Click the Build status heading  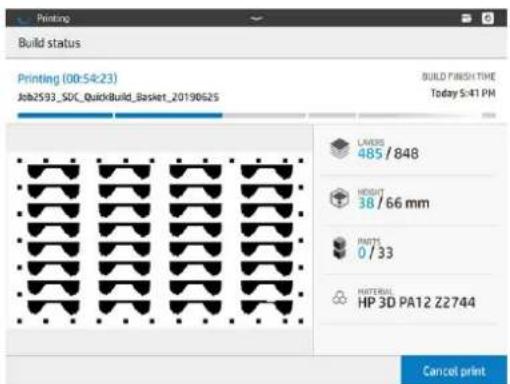click(x=49, y=43)
